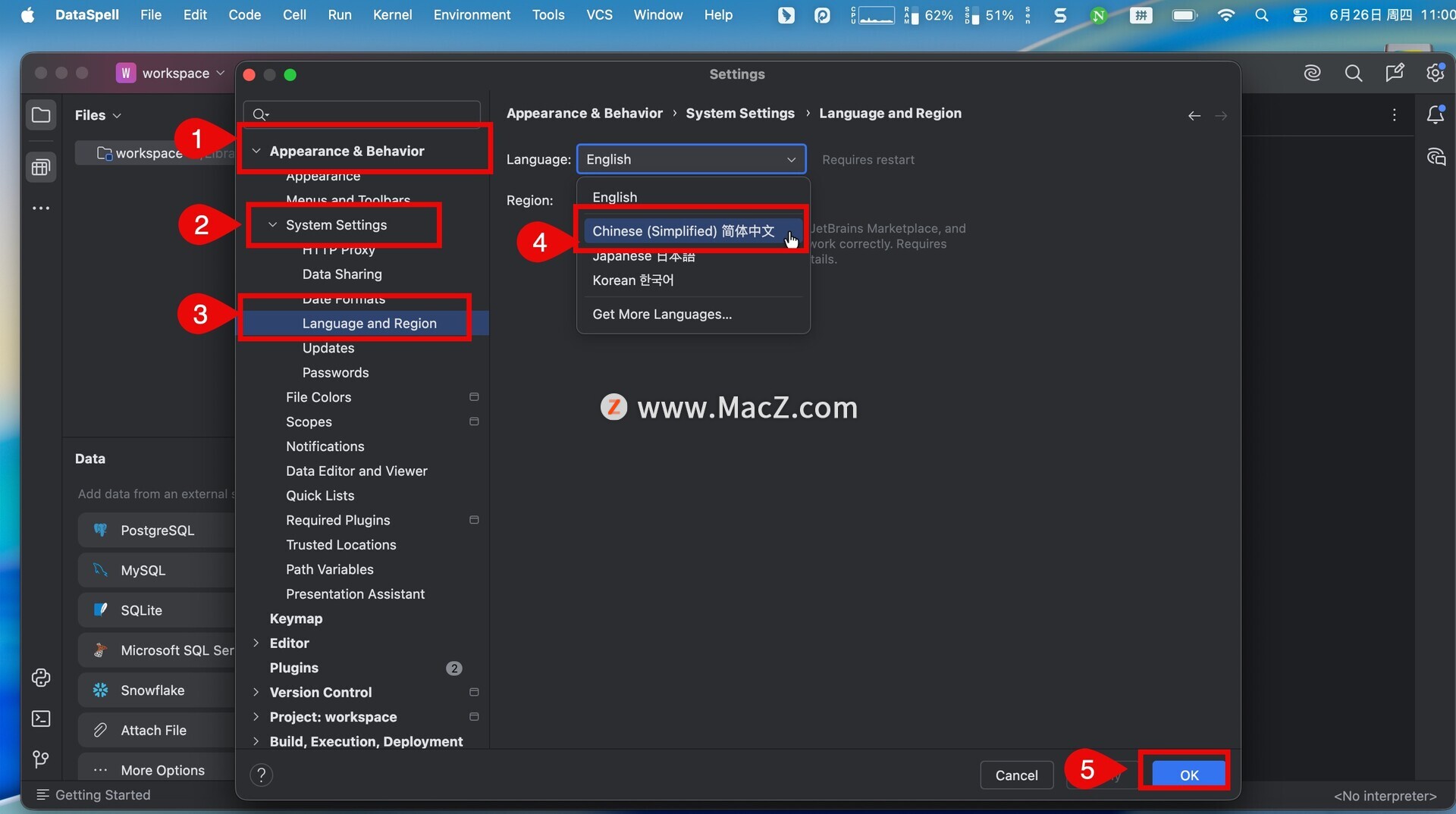
Task: Expand the Version Control section
Action: 256,692
